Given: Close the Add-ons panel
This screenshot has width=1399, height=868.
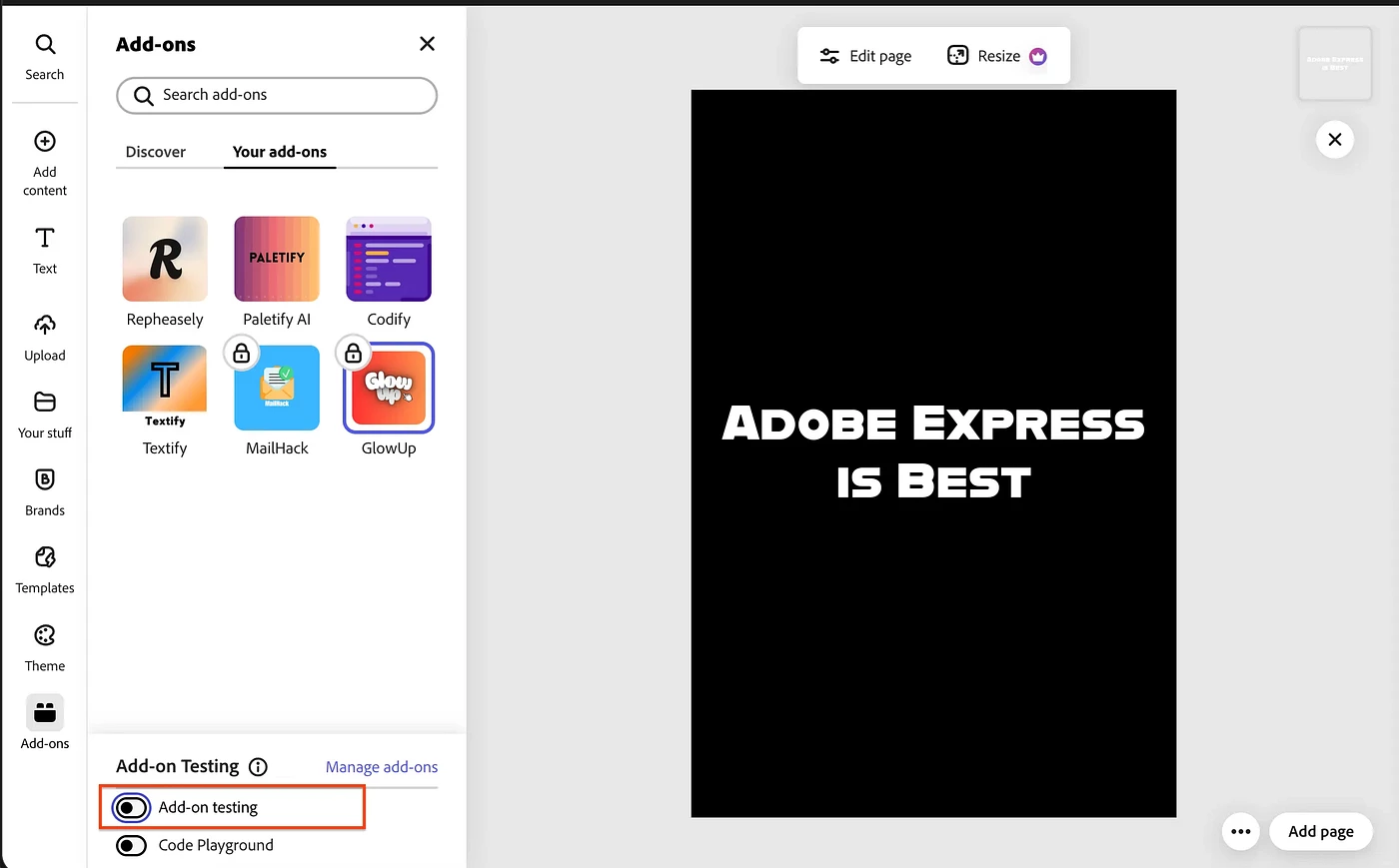Looking at the screenshot, I should (x=427, y=44).
